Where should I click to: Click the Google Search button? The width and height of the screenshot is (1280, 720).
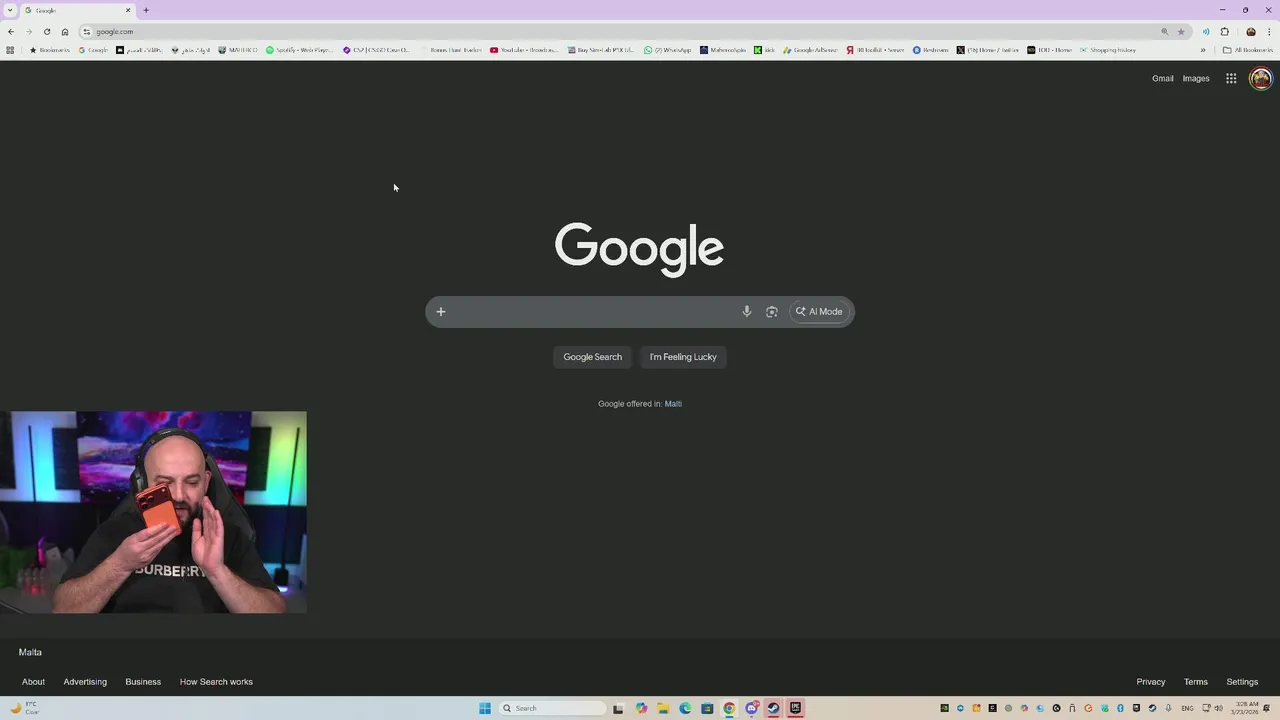point(592,357)
